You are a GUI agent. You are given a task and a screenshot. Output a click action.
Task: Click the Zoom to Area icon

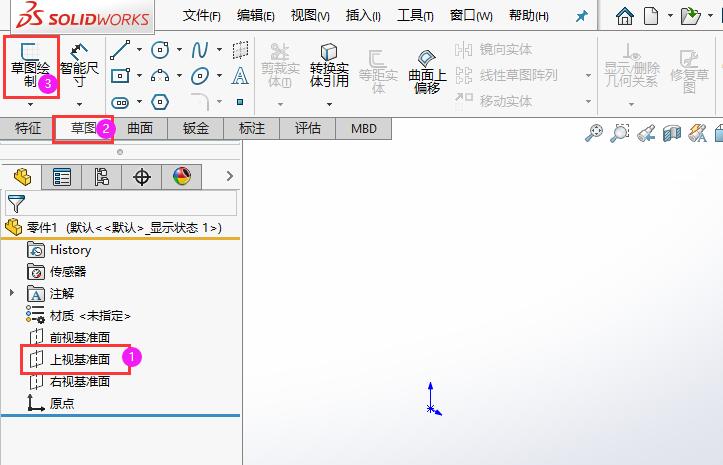620,133
